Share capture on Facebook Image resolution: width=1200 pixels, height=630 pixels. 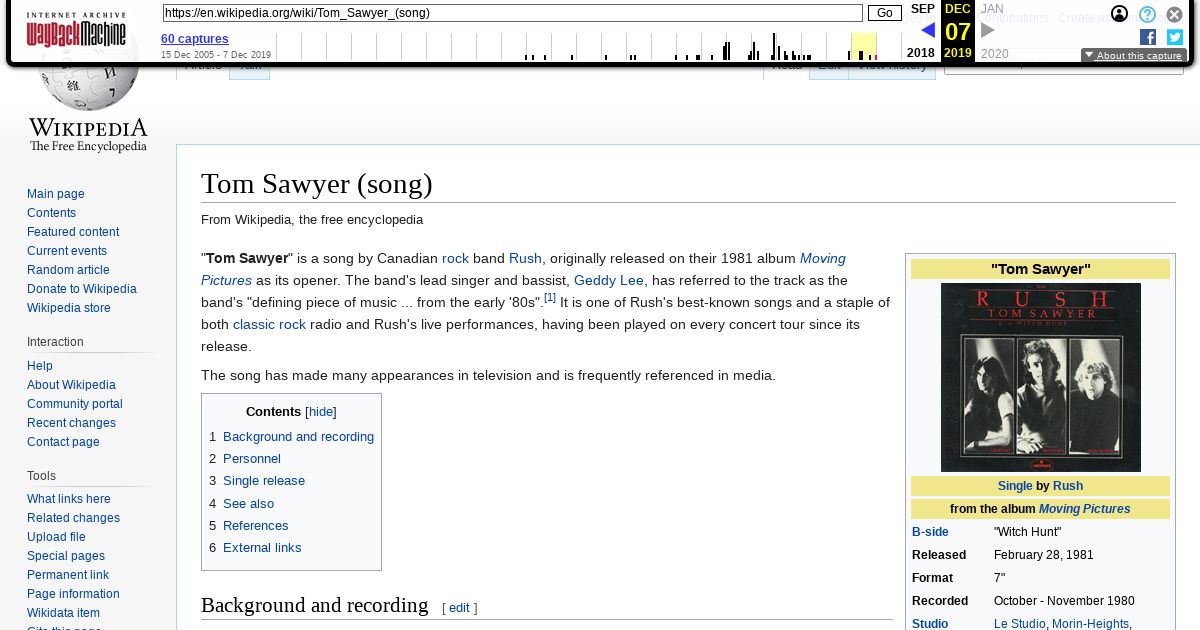1148,37
